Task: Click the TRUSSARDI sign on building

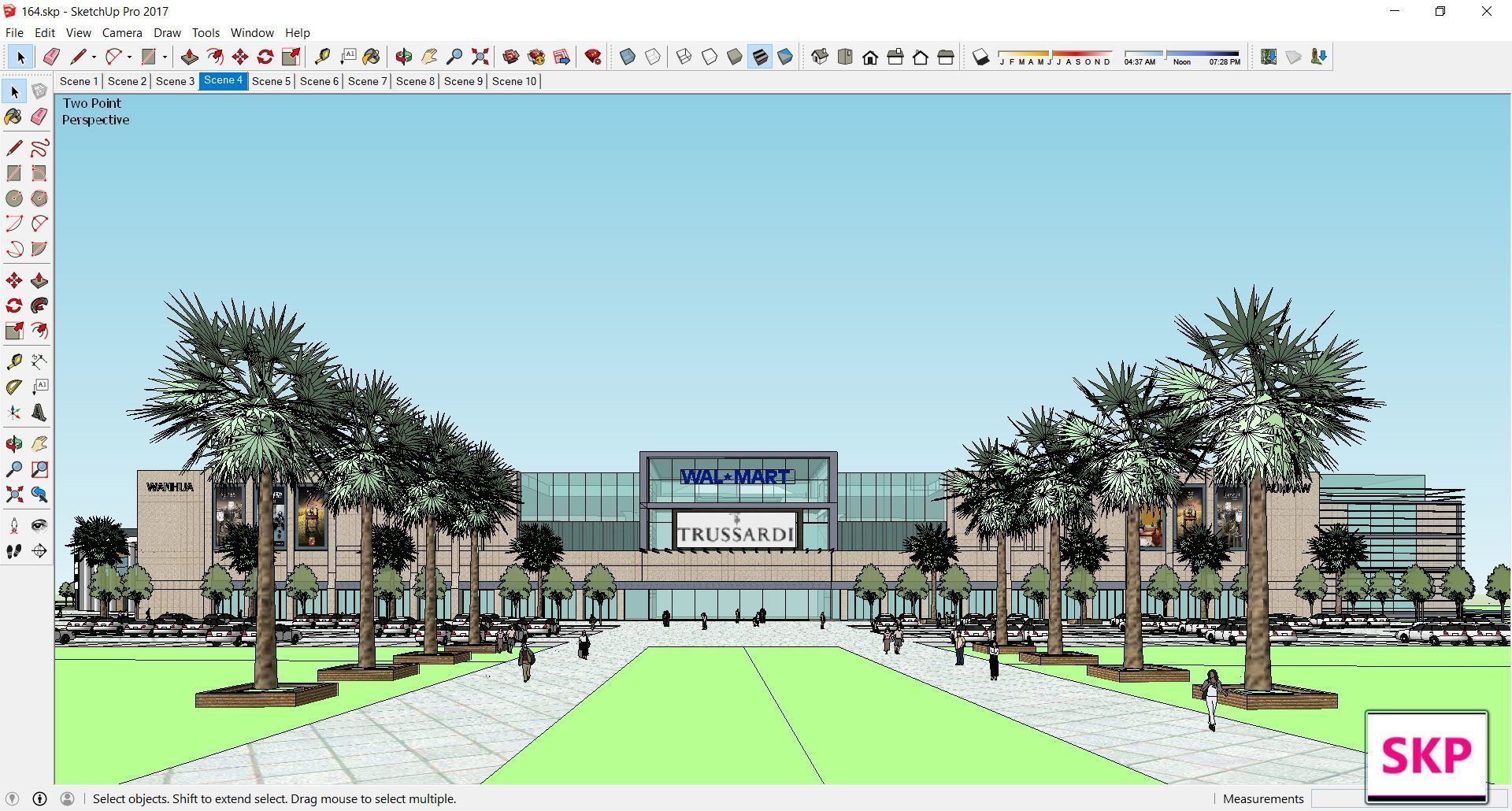Action: pos(736,530)
